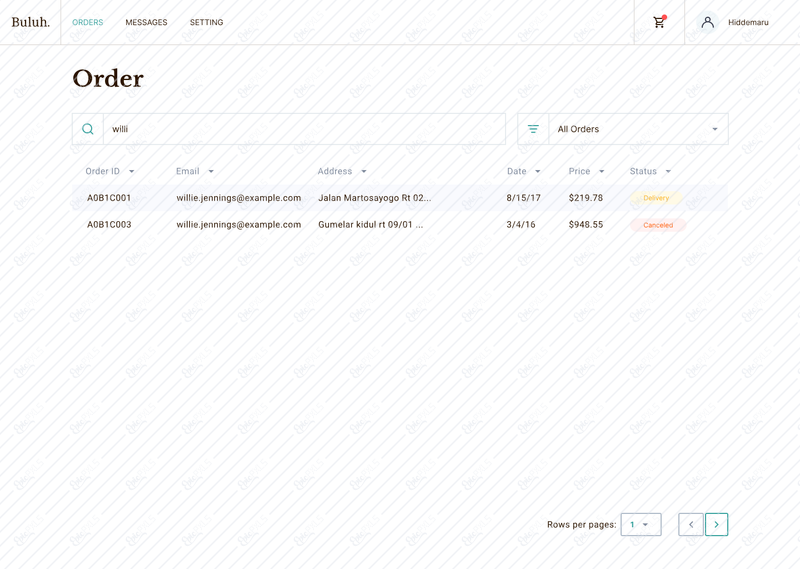Switch to MESSAGES tab
Image resolution: width=800 pixels, height=569 pixels.
[146, 22]
